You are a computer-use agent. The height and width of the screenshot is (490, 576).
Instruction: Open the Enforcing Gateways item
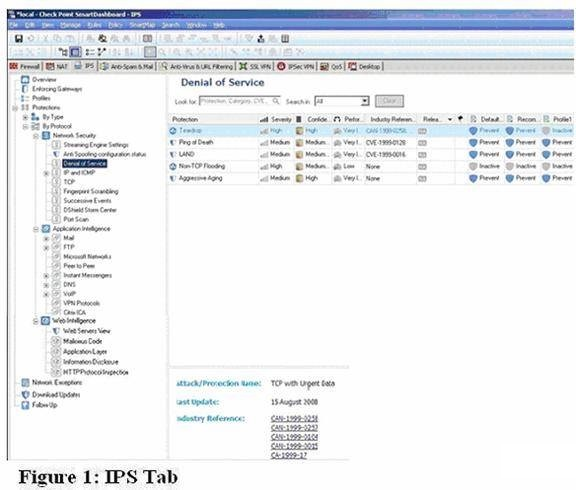coord(57,89)
